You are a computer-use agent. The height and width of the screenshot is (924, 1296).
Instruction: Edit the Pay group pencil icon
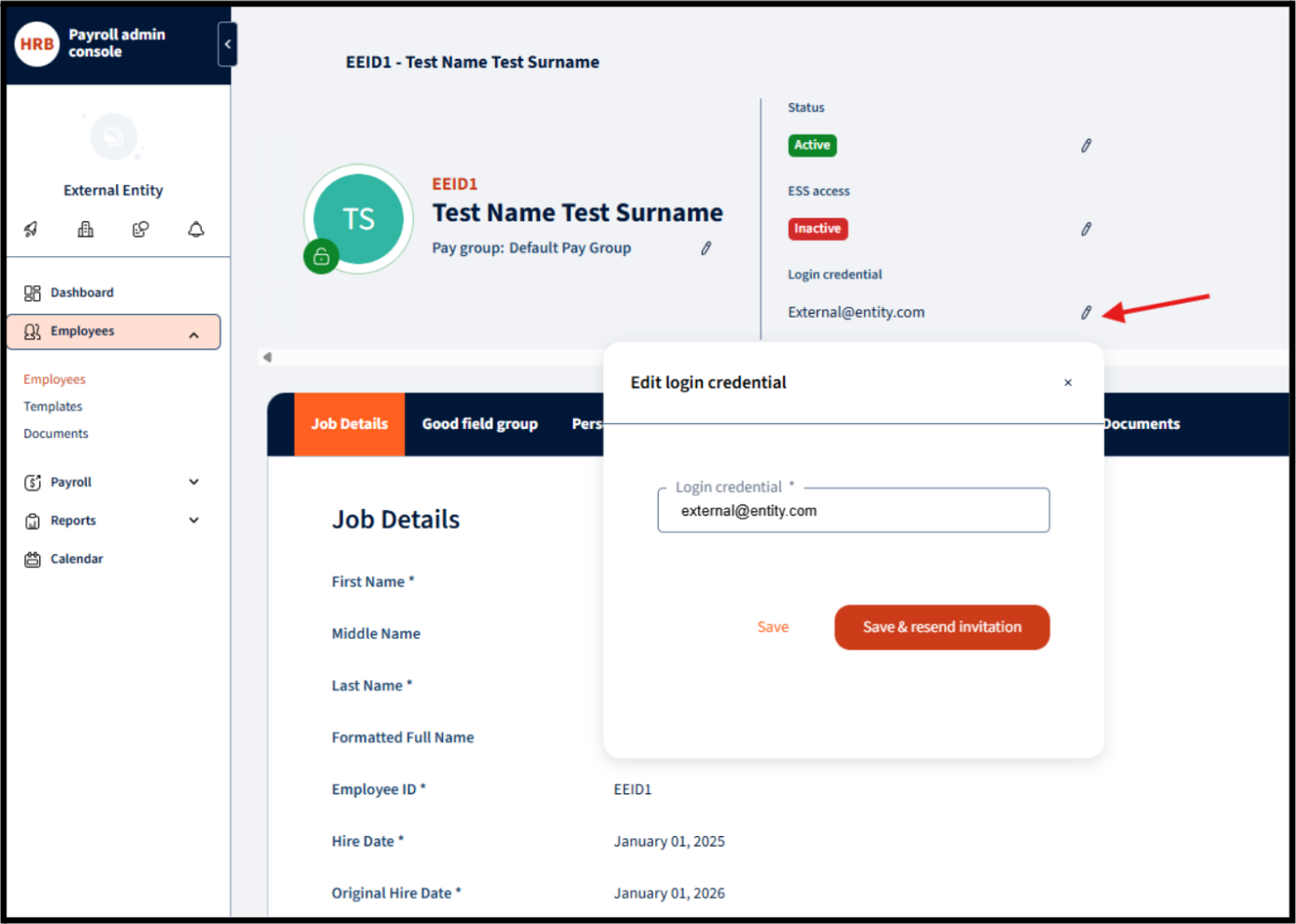coord(706,248)
